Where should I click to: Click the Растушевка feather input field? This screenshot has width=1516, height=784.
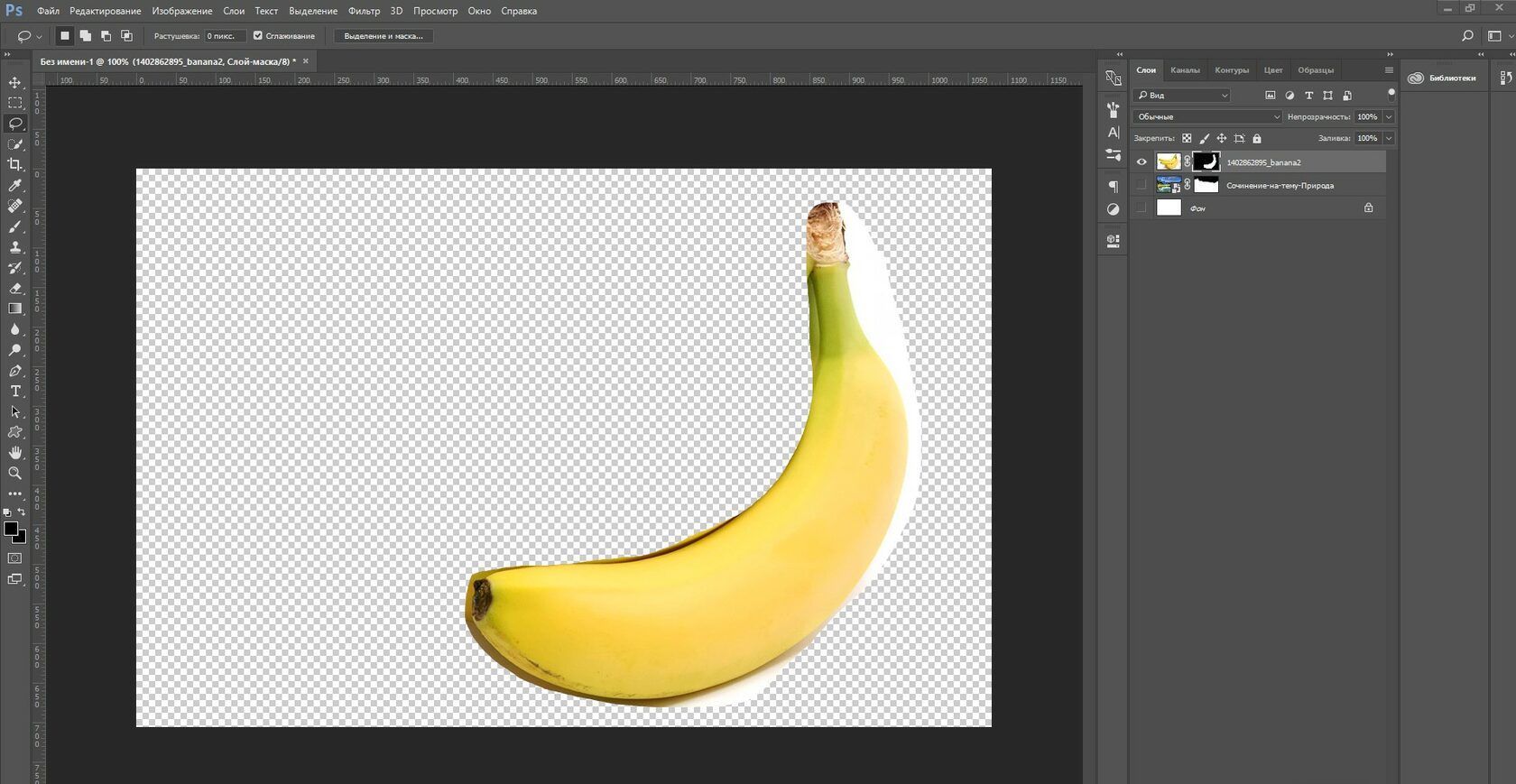pos(225,36)
